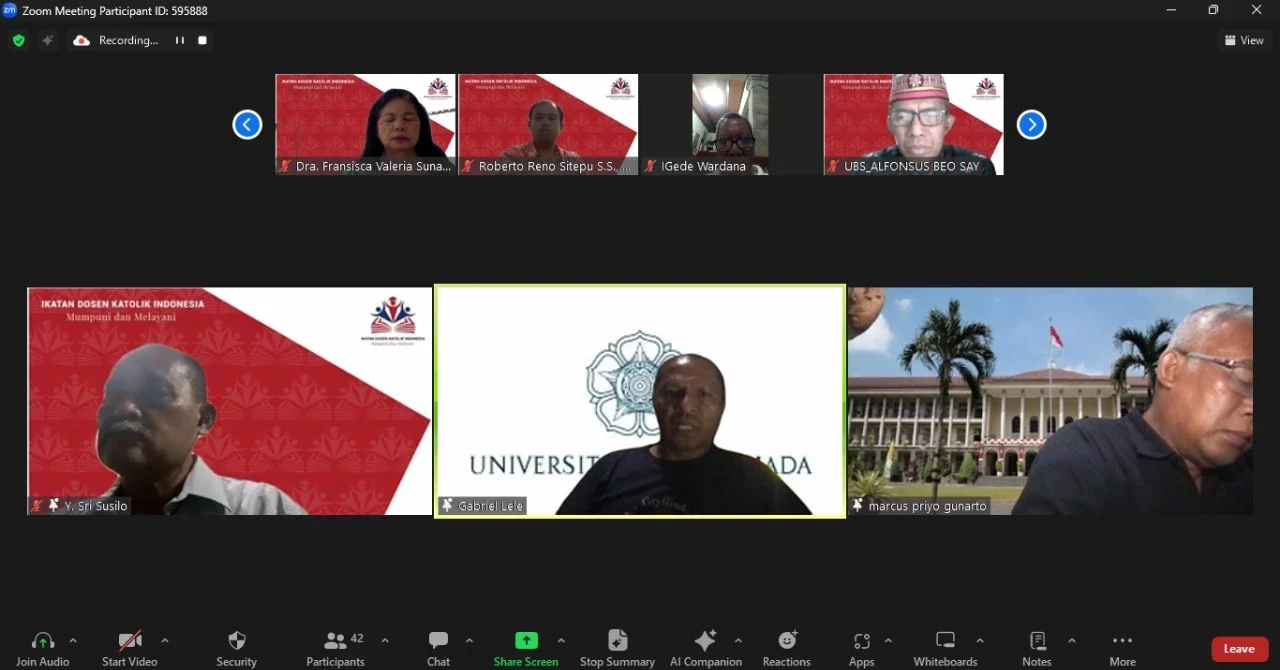This screenshot has width=1280, height=670.
Task: Expand the arrow next to Participants
Action: [385, 641]
